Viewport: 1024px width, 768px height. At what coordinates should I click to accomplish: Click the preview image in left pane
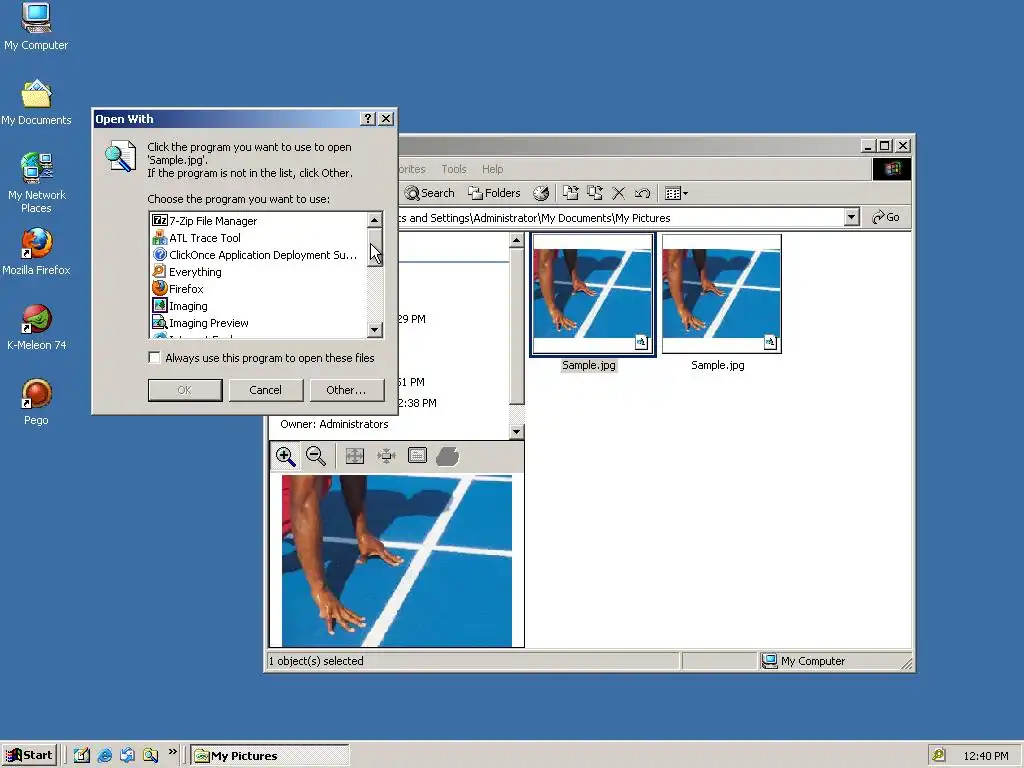[x=397, y=561]
